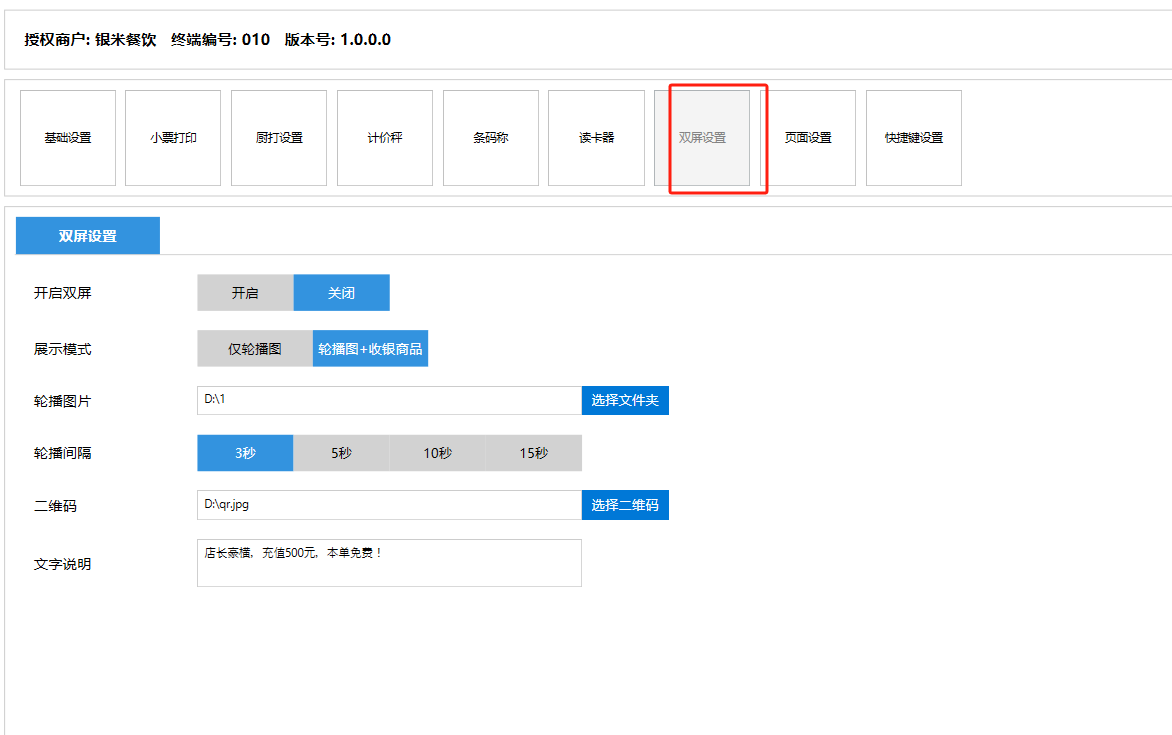Turn off dual screen with 关闭
This screenshot has width=1172, height=735.
click(x=341, y=293)
